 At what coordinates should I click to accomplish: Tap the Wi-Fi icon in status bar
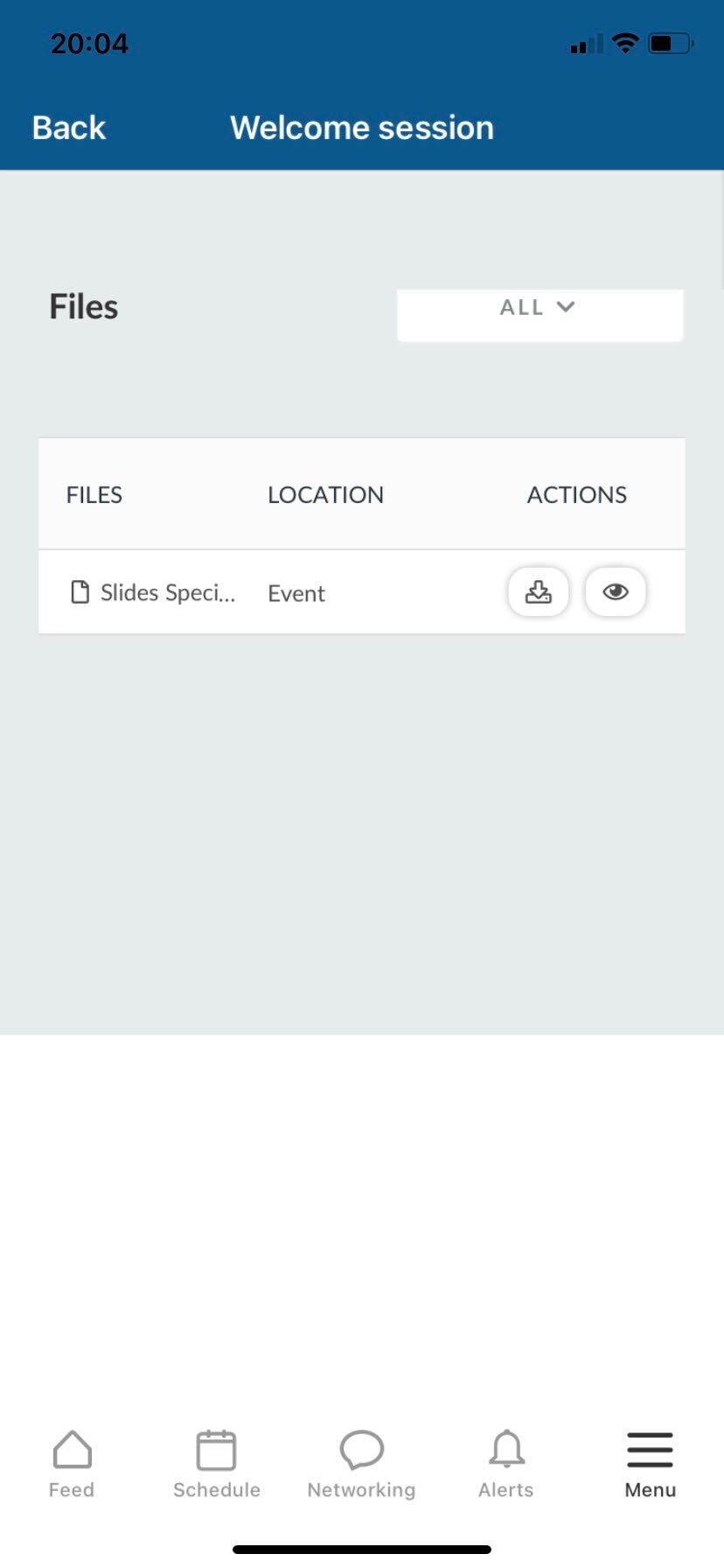625,43
